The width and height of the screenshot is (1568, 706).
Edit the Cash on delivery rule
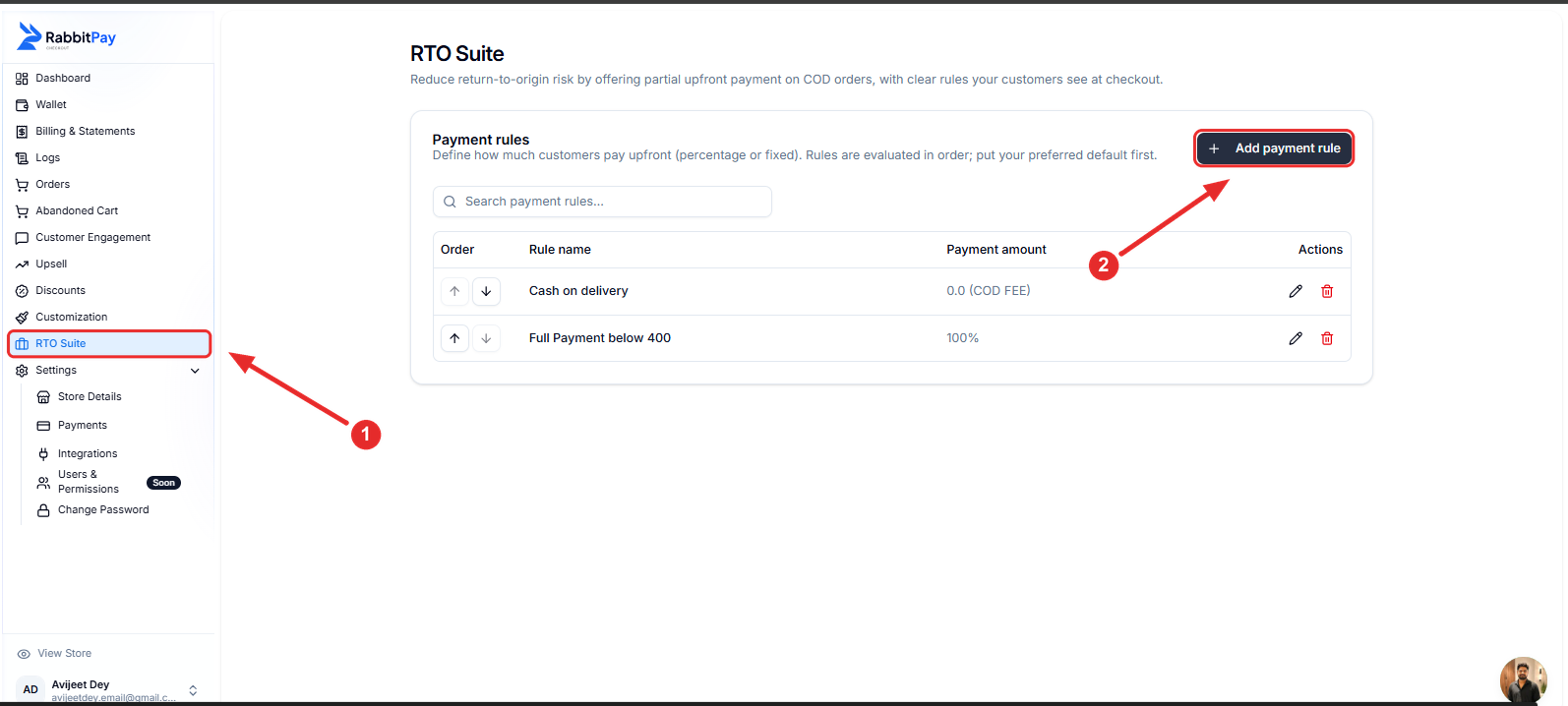pyautogui.click(x=1296, y=291)
